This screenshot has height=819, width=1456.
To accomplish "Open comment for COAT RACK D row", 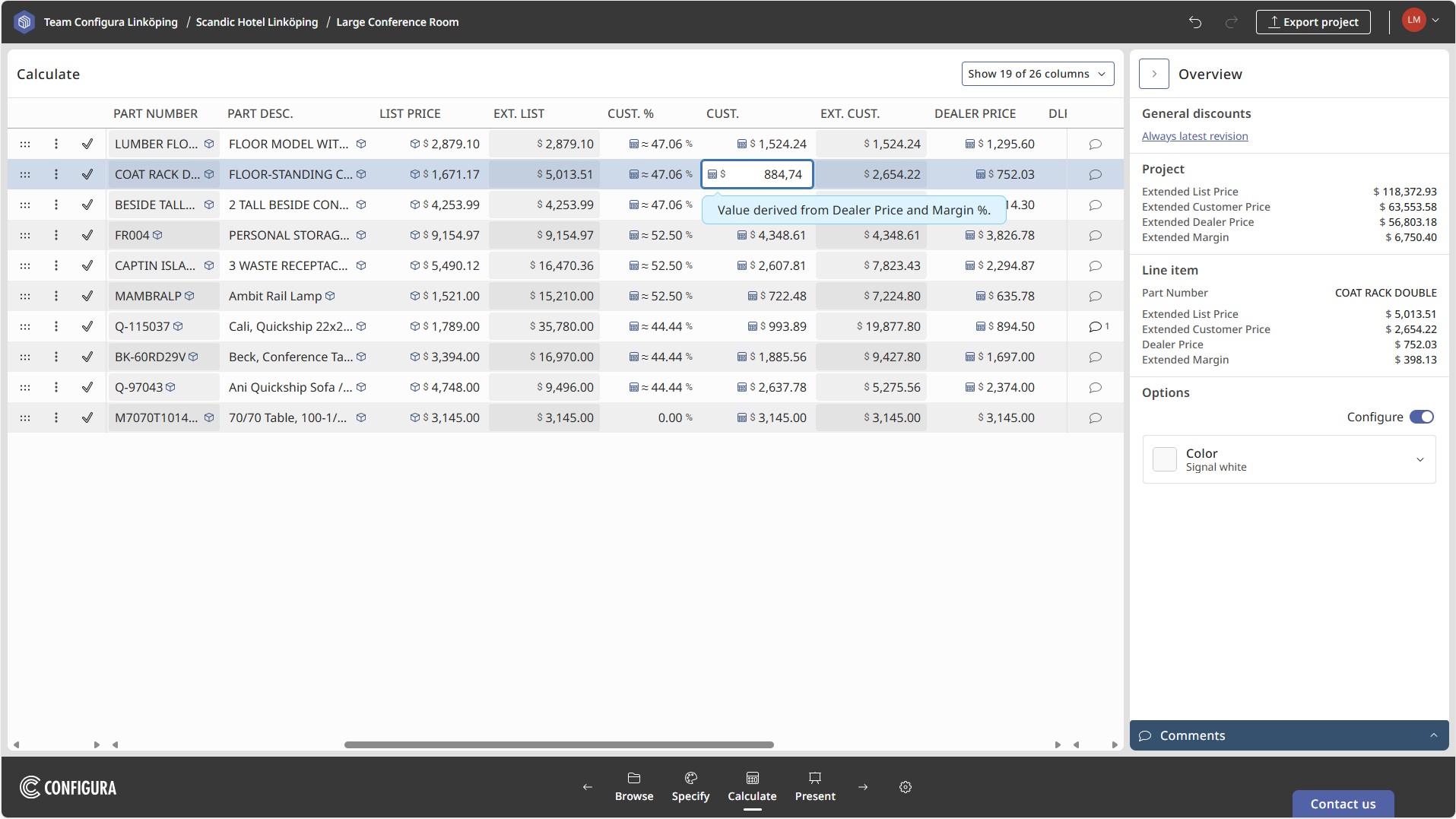I will (1095, 174).
